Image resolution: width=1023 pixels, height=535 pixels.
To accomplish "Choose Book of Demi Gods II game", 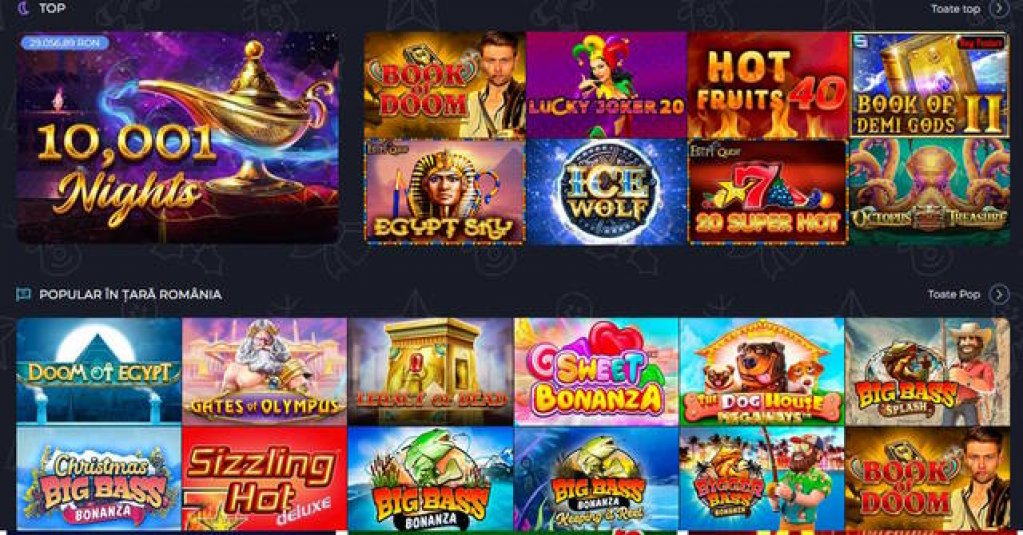I will coord(930,85).
